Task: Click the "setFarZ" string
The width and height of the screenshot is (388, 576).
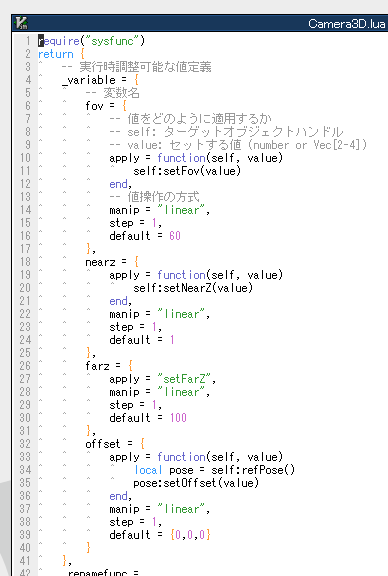Action: coord(184,379)
